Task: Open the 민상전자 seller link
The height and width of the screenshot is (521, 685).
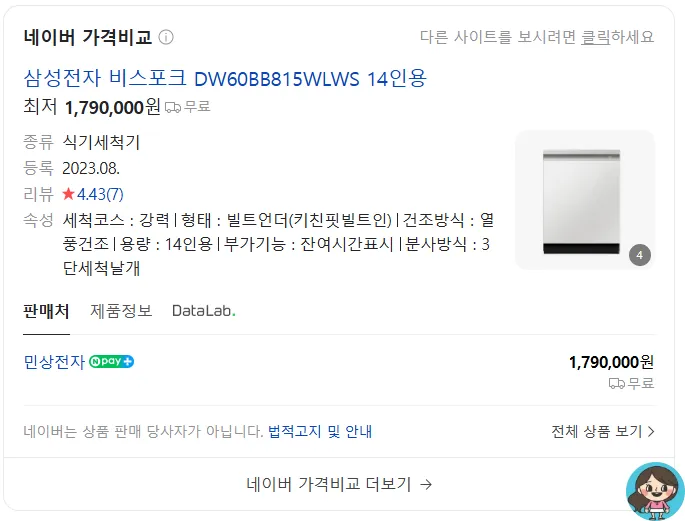Action: click(x=54, y=362)
